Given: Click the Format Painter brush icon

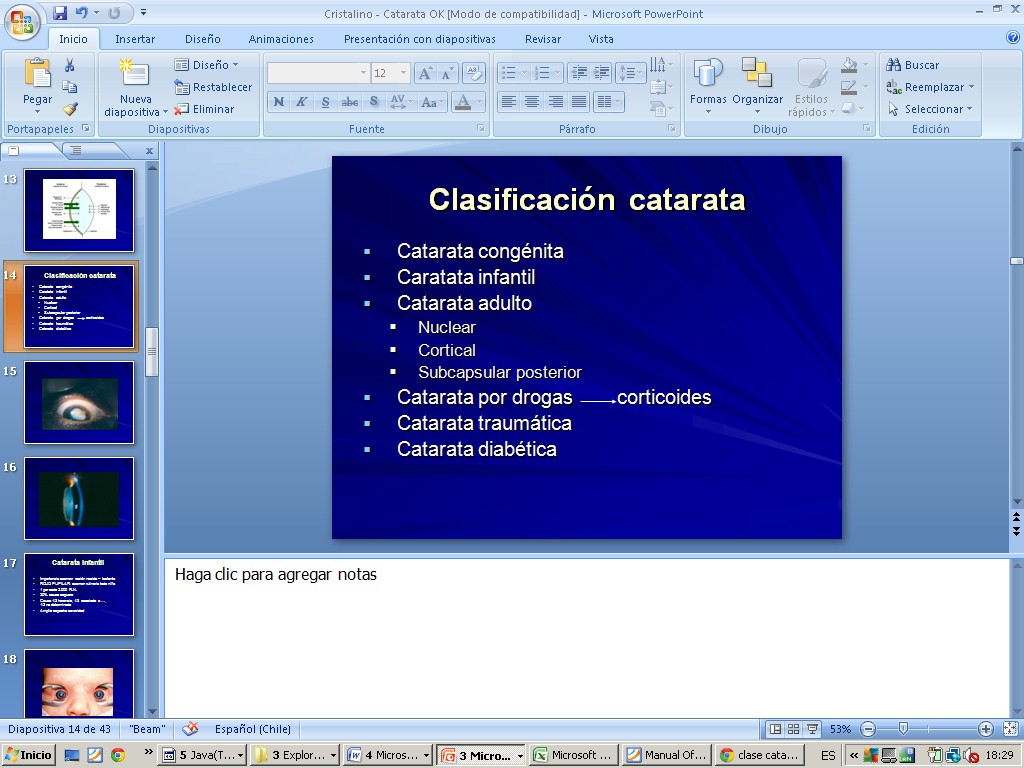Looking at the screenshot, I should click(70, 109).
